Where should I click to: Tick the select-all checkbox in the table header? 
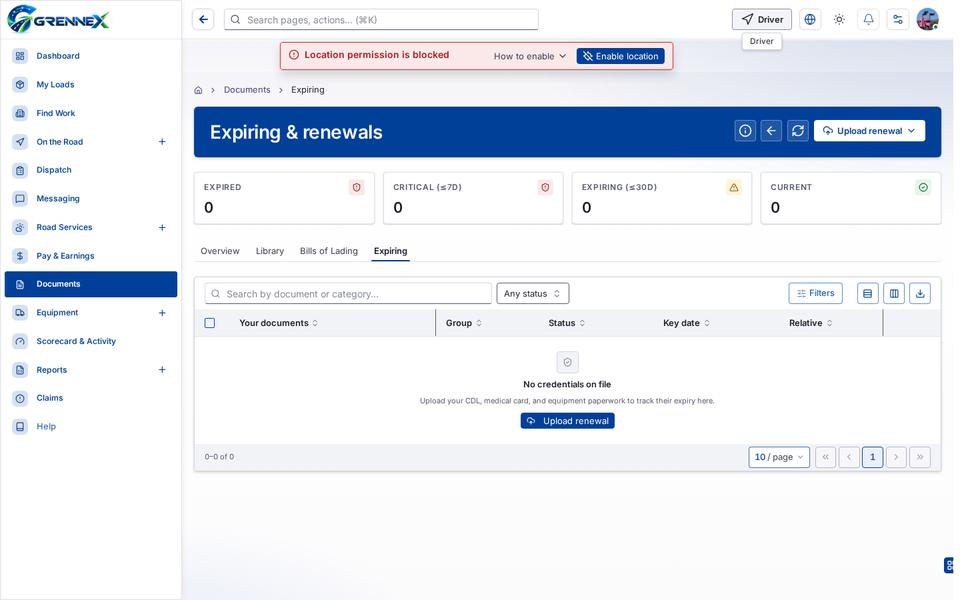click(210, 323)
